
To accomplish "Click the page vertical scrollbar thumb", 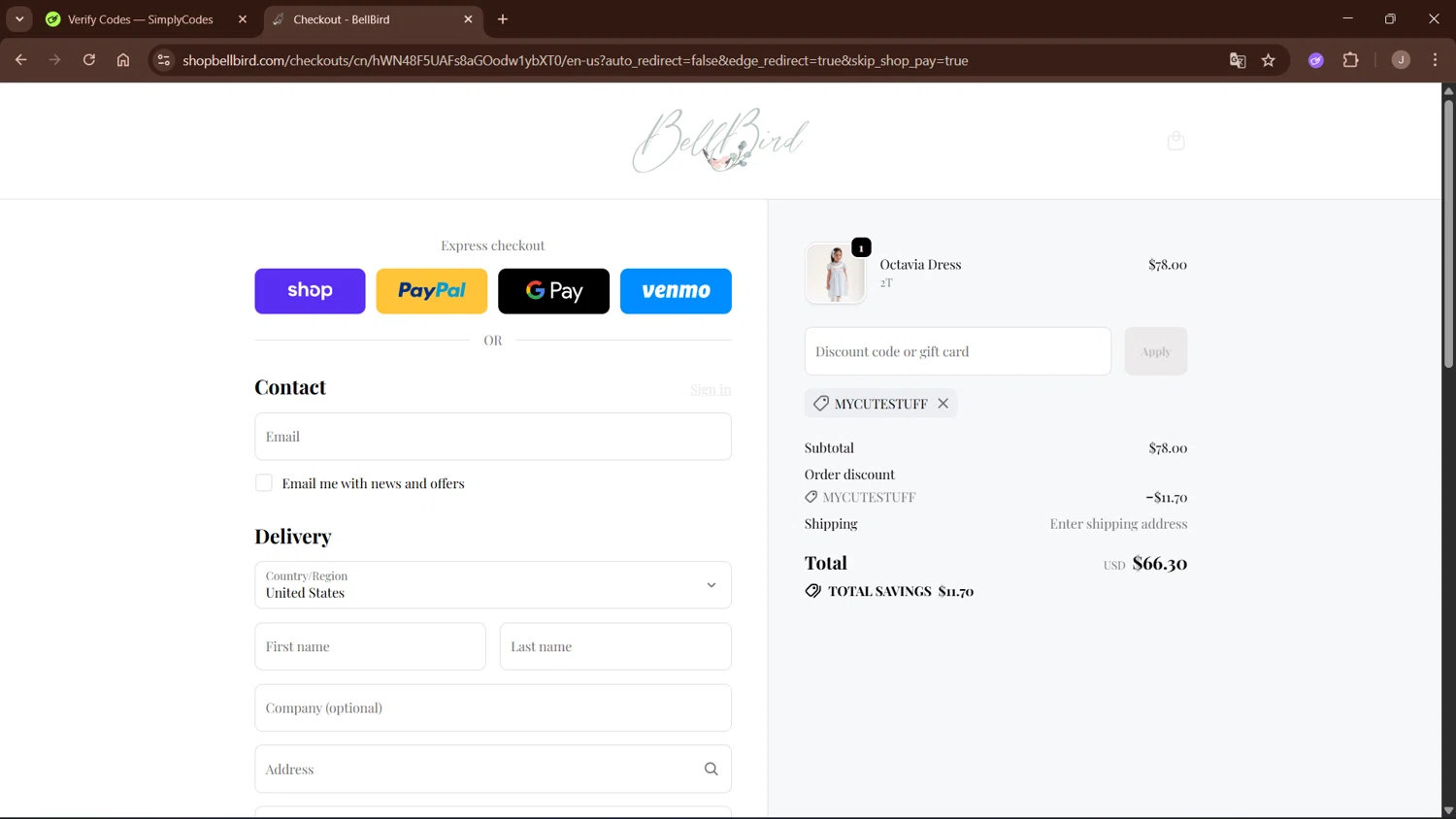I will [x=1448, y=233].
